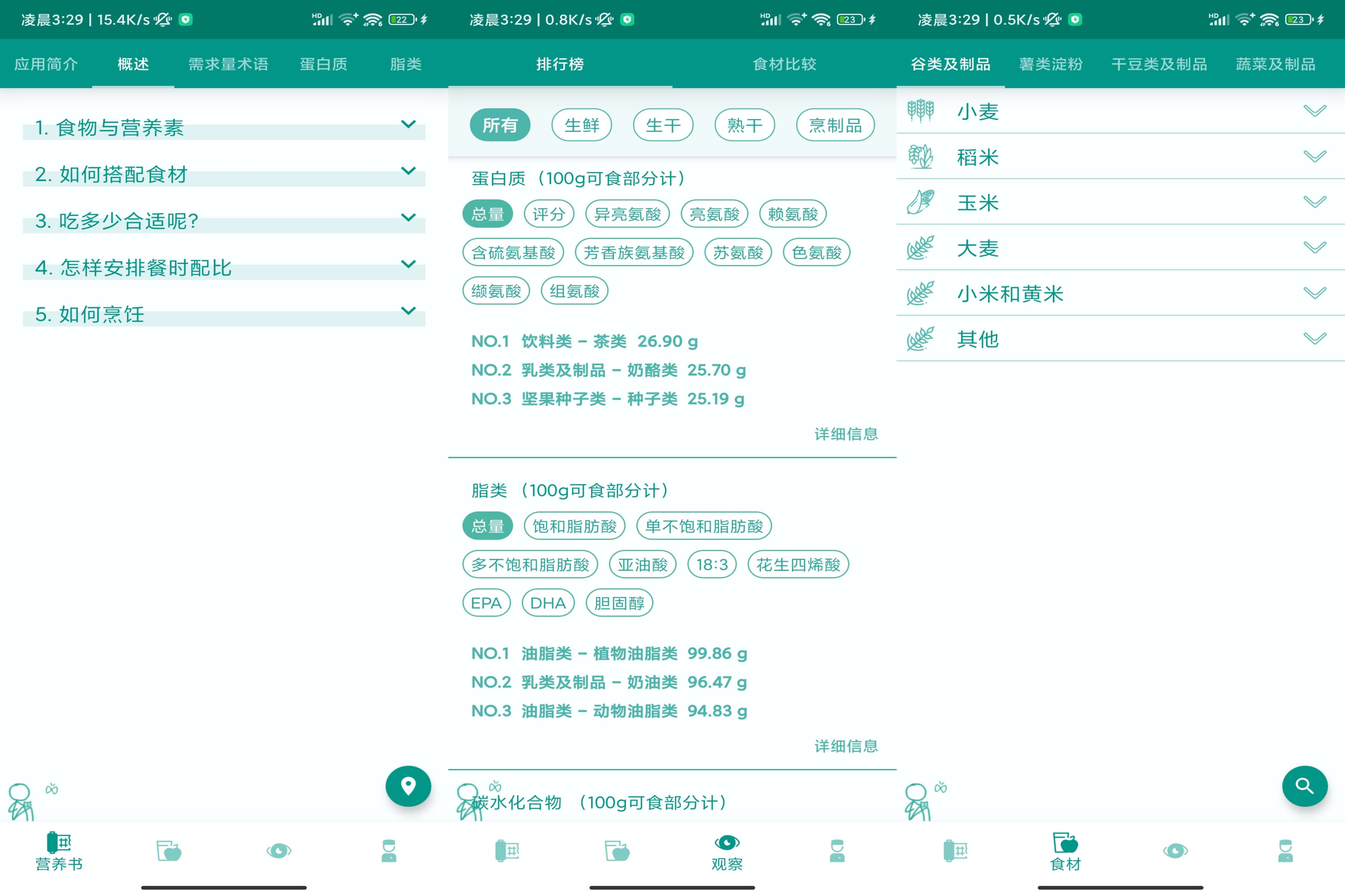
Task: Tap the eye observe icon on left screen
Action: (x=279, y=851)
